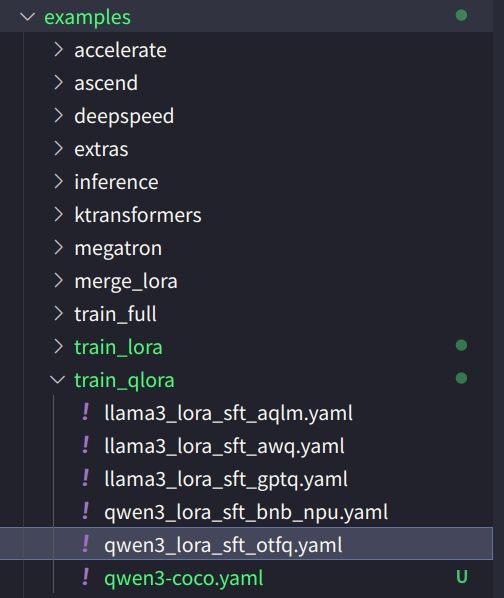Collapse the train_qlora folder chevron
Image resolution: width=504 pixels, height=598 pixels.
pyautogui.click(x=58, y=379)
